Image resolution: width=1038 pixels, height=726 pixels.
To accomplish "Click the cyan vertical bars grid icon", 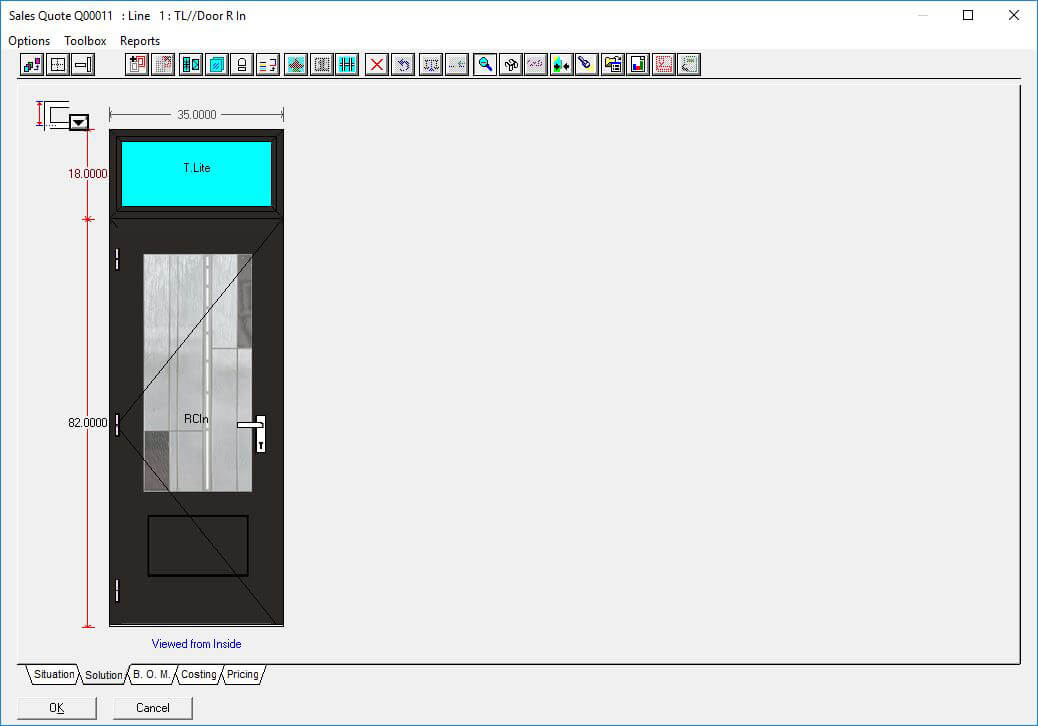I will tap(347, 65).
